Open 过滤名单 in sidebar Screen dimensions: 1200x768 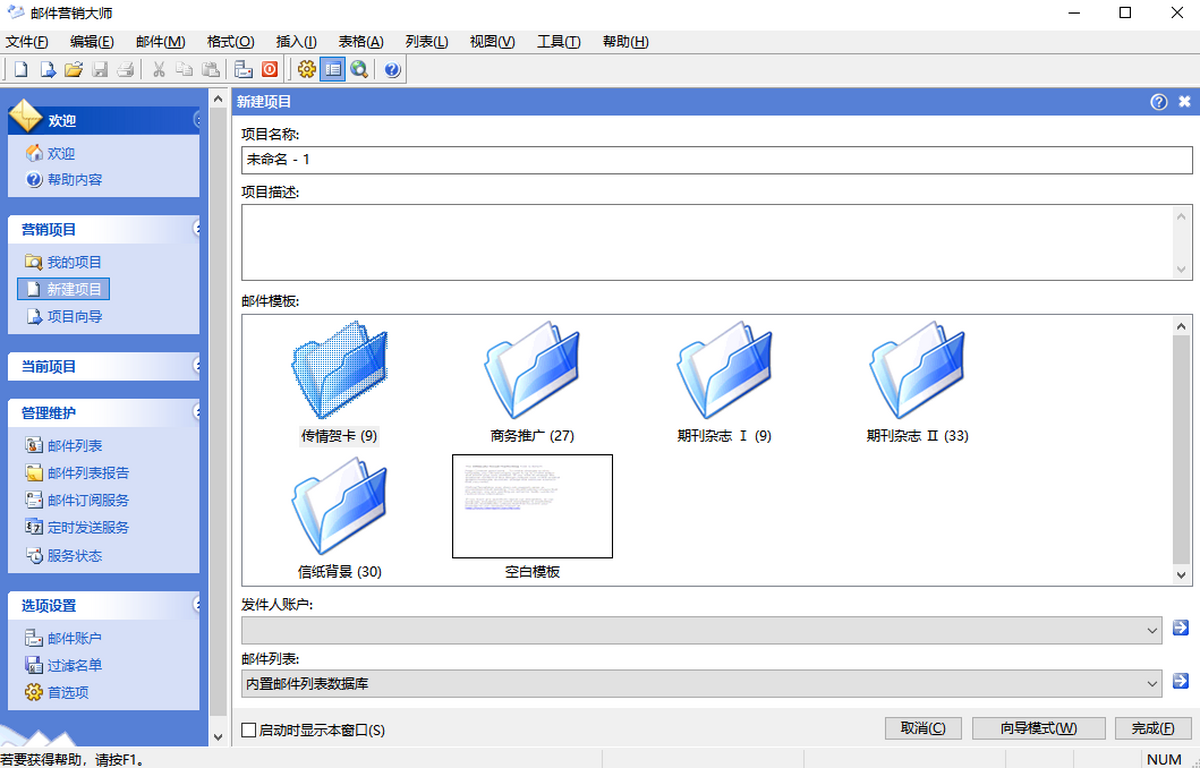coord(64,665)
